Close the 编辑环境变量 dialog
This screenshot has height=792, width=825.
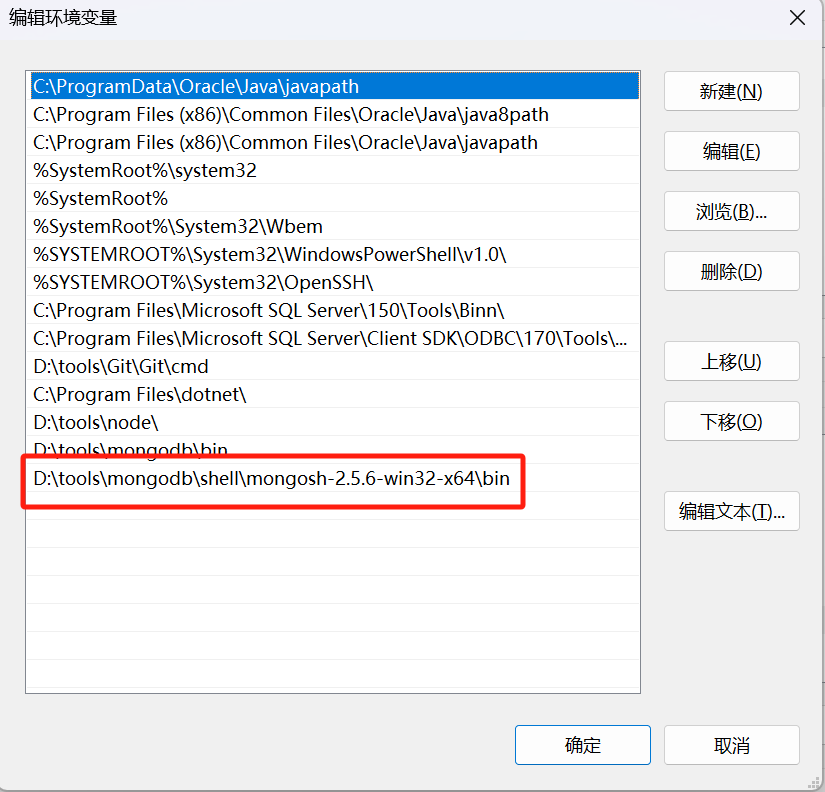(x=797, y=18)
